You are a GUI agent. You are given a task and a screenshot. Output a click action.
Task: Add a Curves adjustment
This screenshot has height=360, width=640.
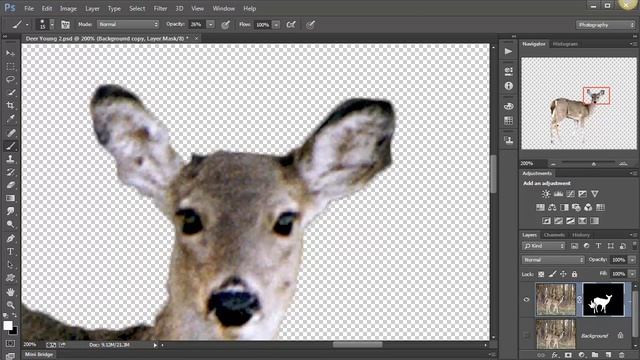(570, 194)
